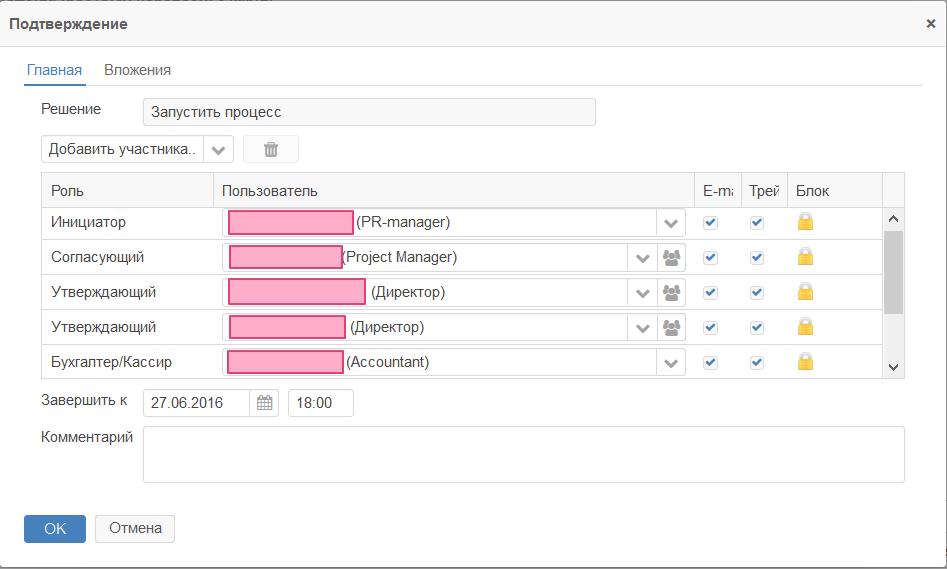This screenshot has height=569, width=947.
Task: Click the trash delete participant icon
Action: pos(270,149)
